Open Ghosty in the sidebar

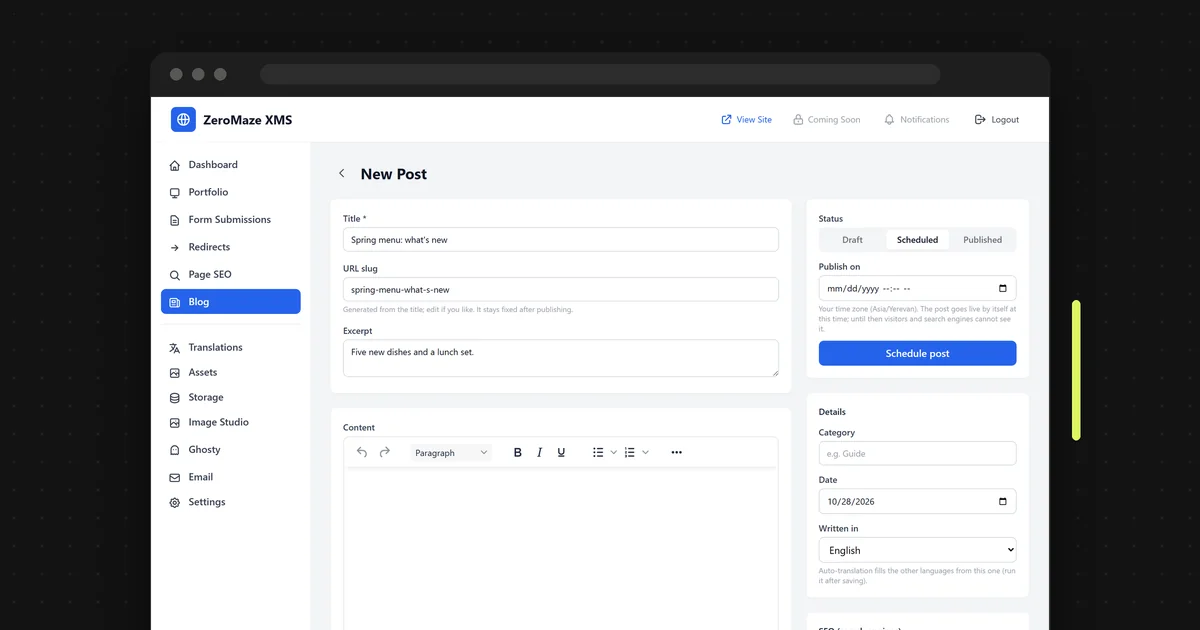tap(231, 450)
